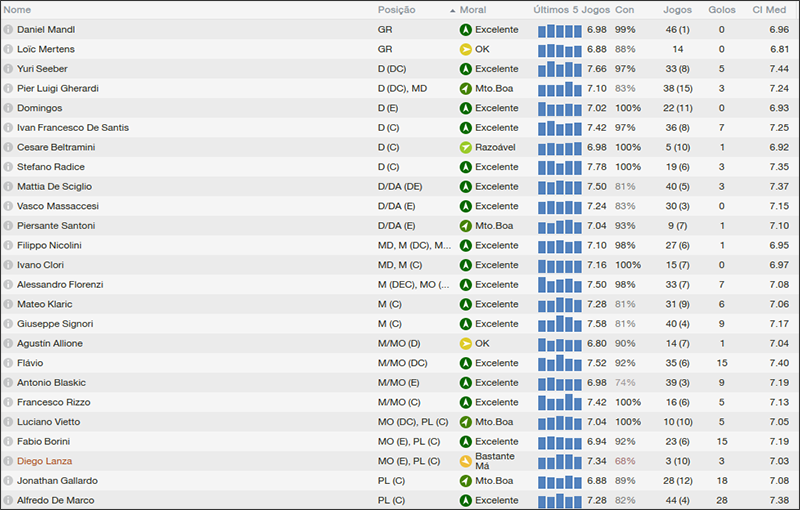Select the Jonathan Gallardo row
This screenshot has height=510, width=800.
(300, 481)
